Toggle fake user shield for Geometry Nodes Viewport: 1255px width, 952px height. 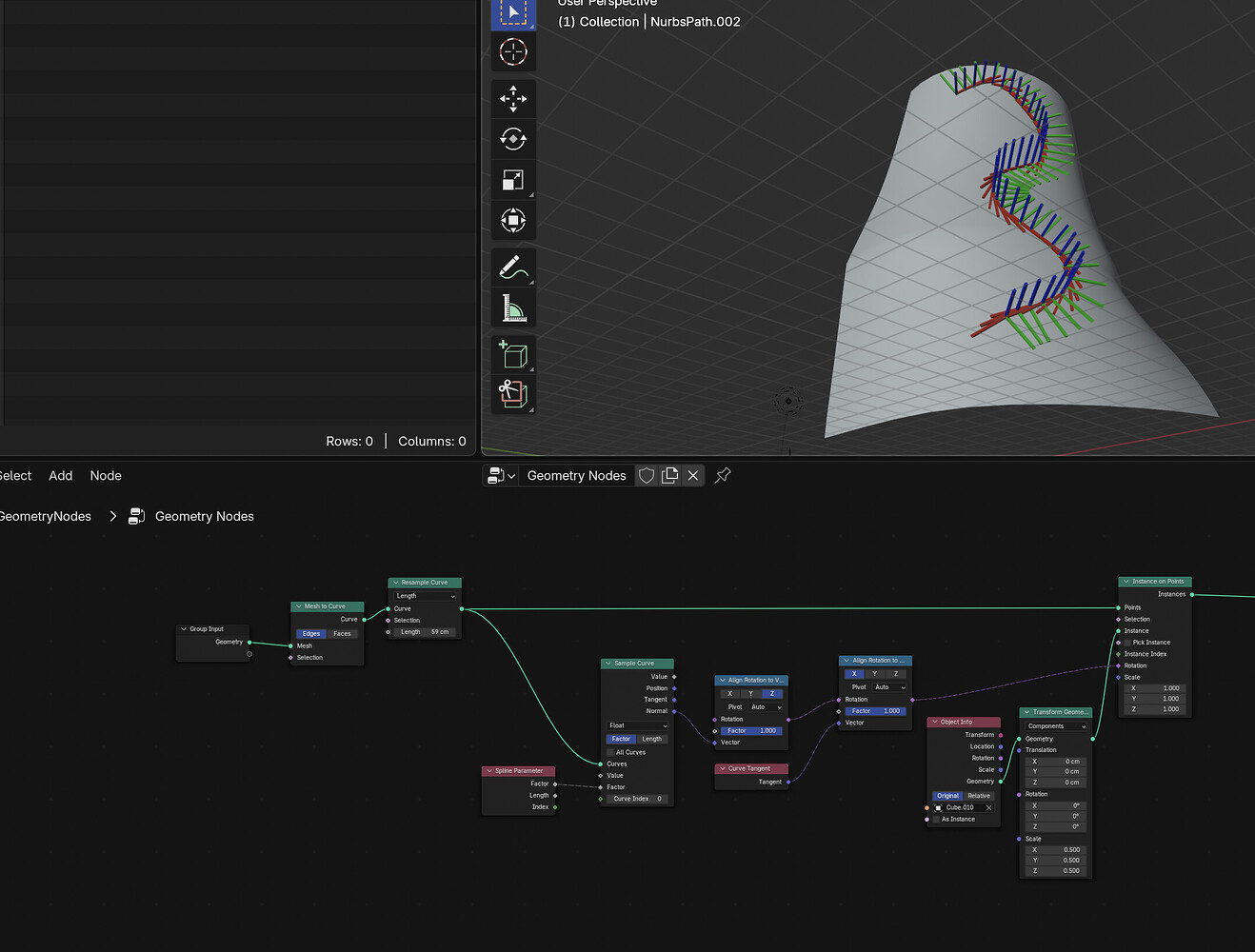click(x=647, y=475)
